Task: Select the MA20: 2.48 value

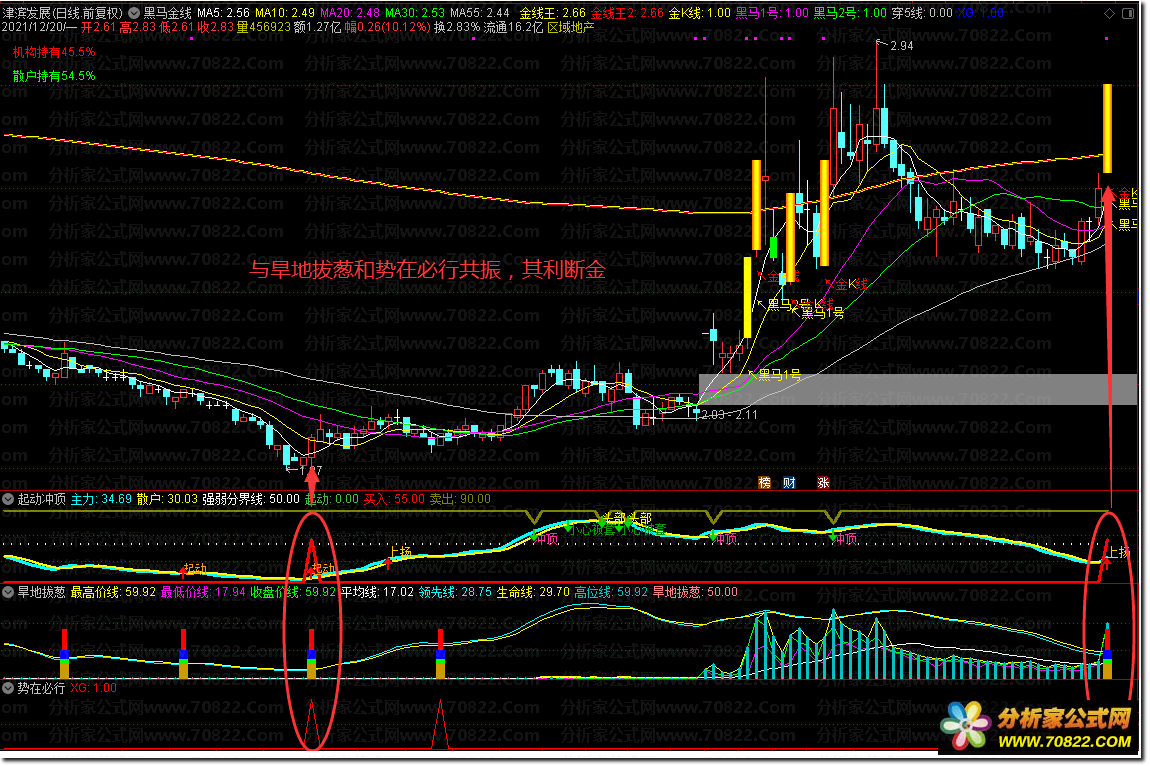Action: coord(351,13)
